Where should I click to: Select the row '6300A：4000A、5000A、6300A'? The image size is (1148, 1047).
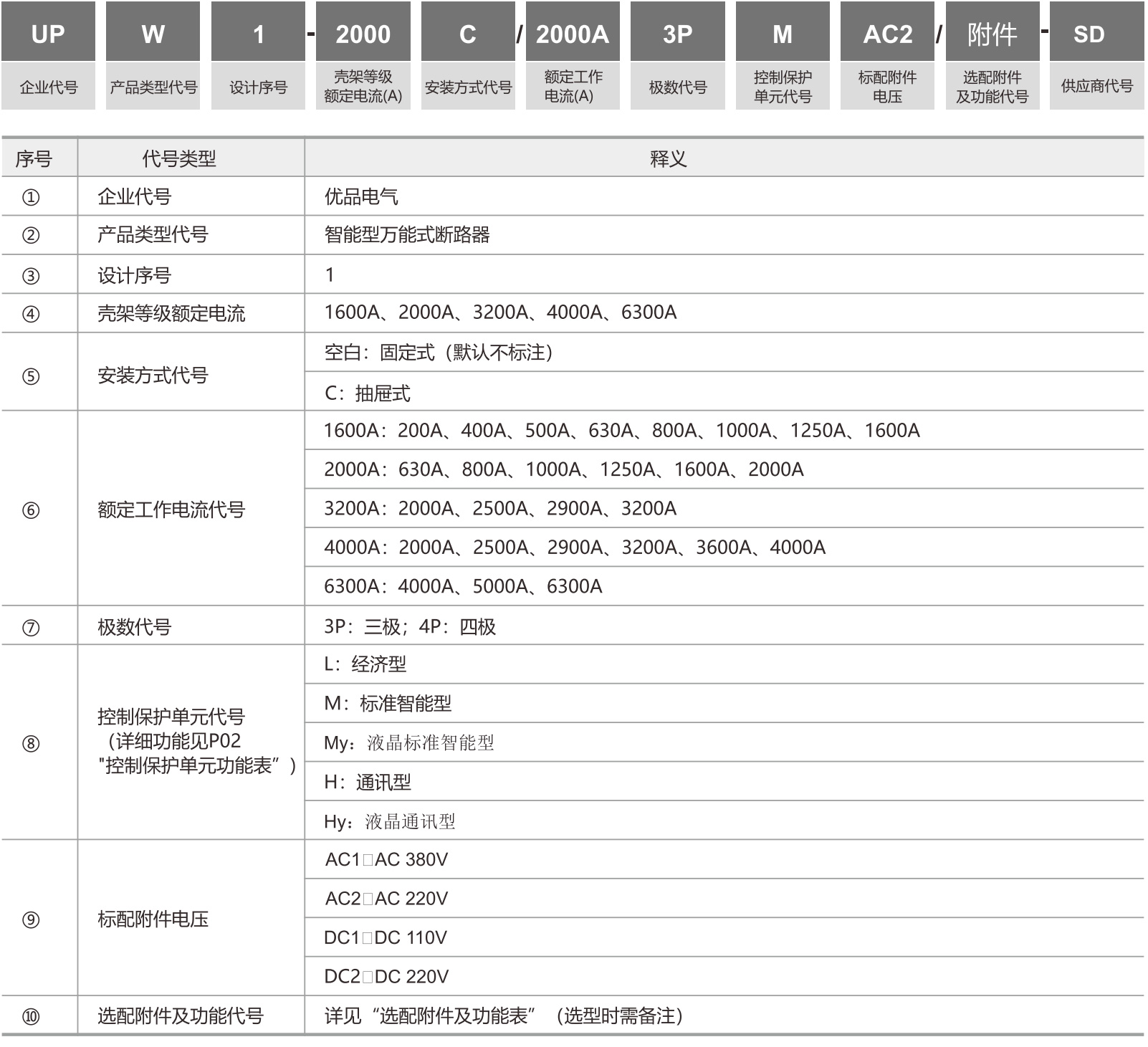pyautogui.click(x=724, y=586)
